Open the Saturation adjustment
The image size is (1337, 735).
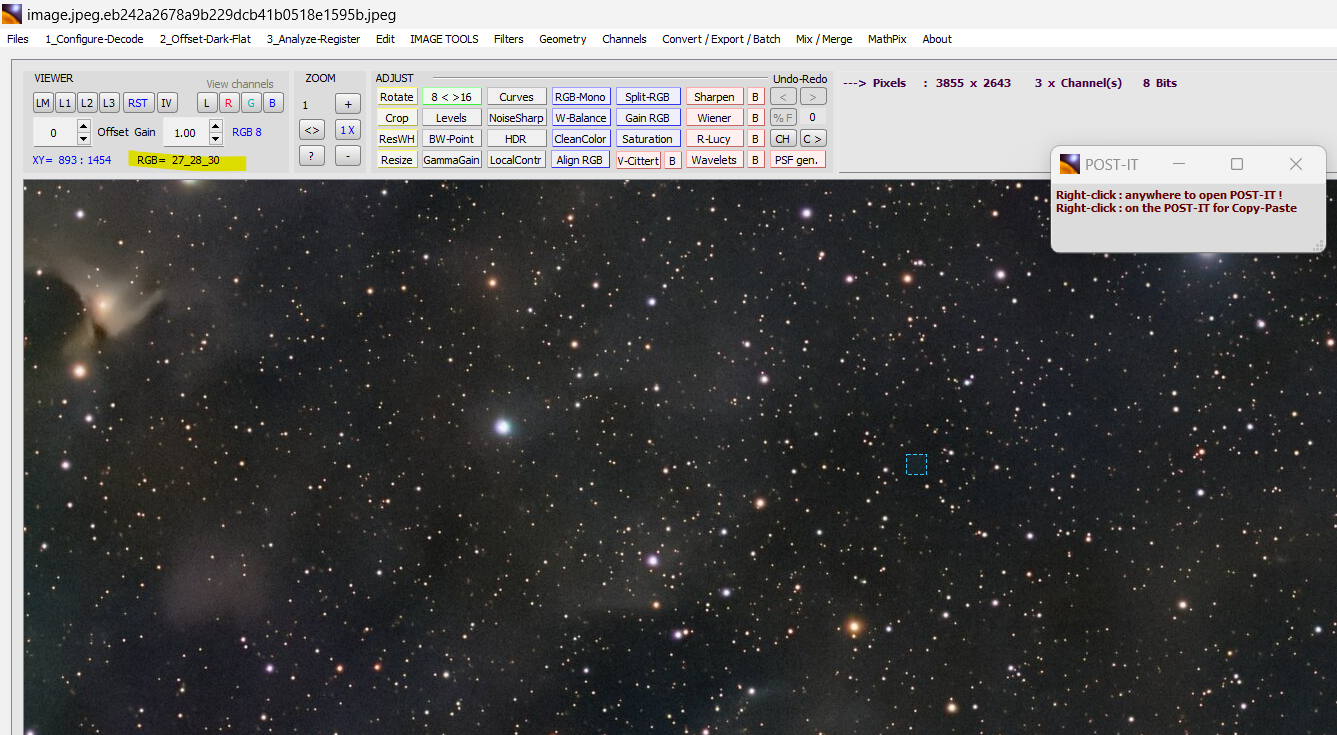(x=648, y=139)
